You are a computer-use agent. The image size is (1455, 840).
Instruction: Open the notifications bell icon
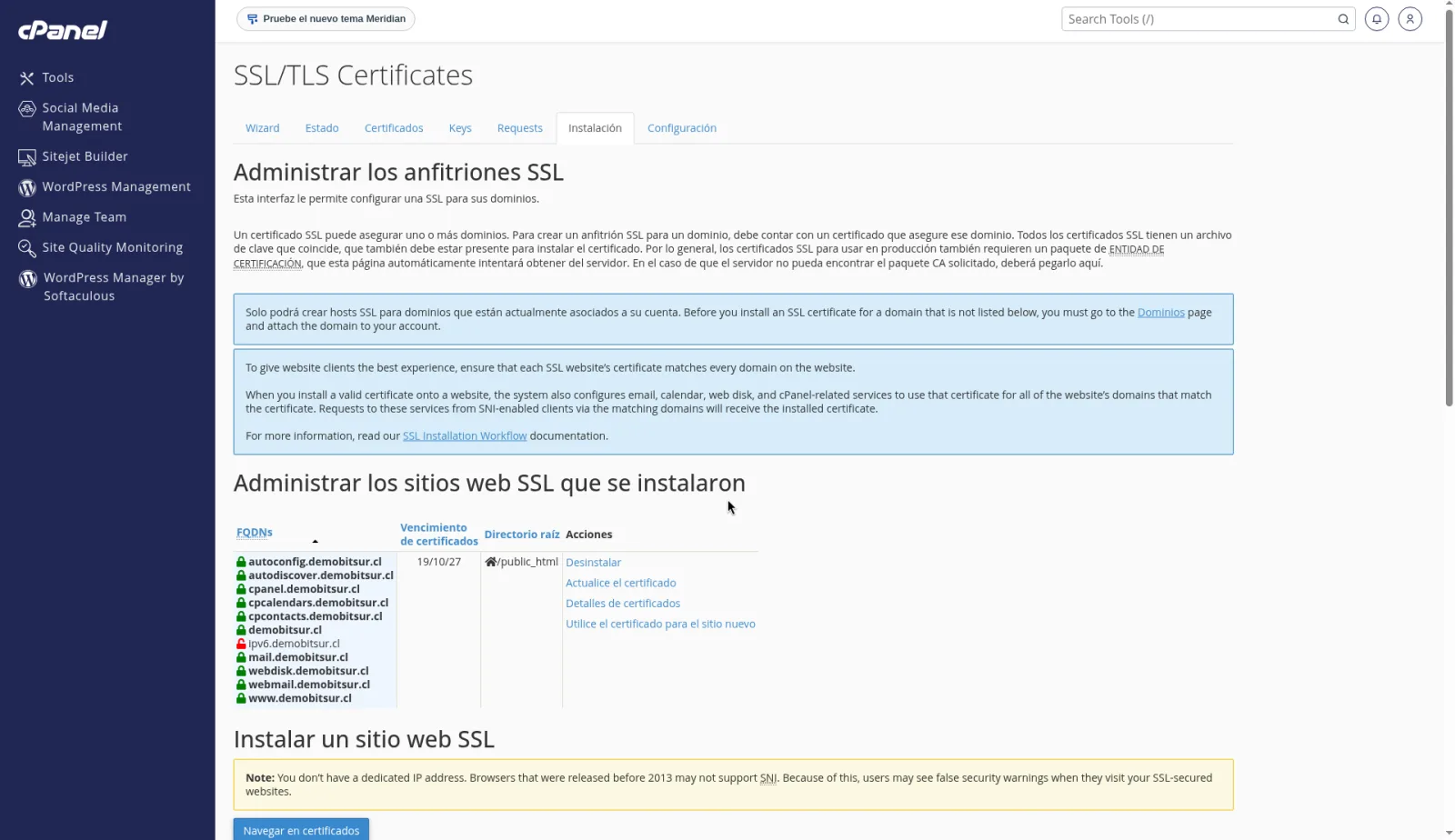click(x=1377, y=19)
